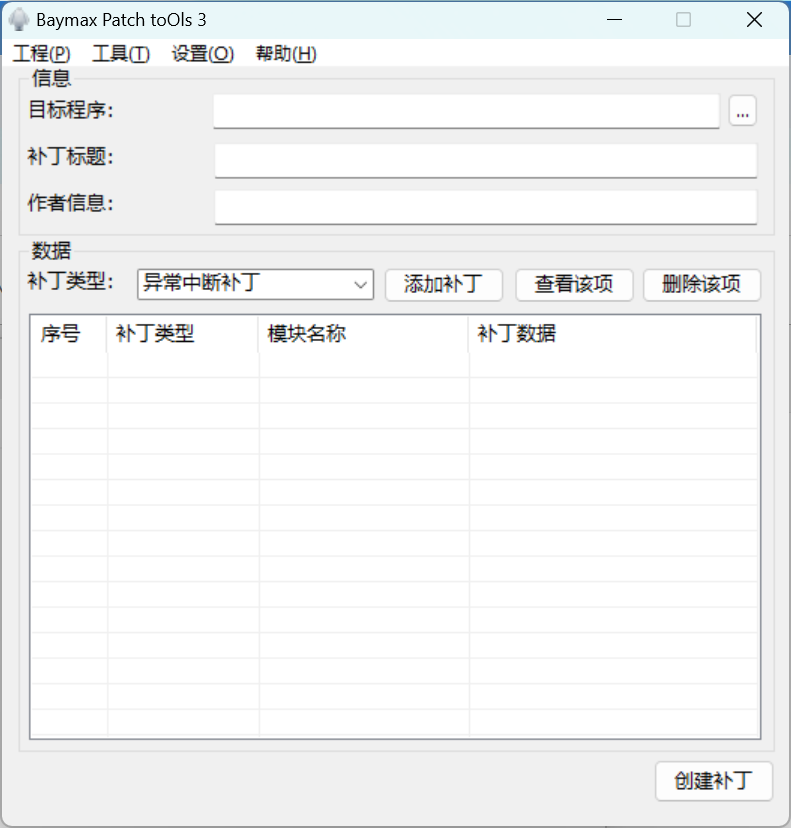The width and height of the screenshot is (791, 828).
Task: Focus the 目标程序 input field
Action: pos(466,112)
